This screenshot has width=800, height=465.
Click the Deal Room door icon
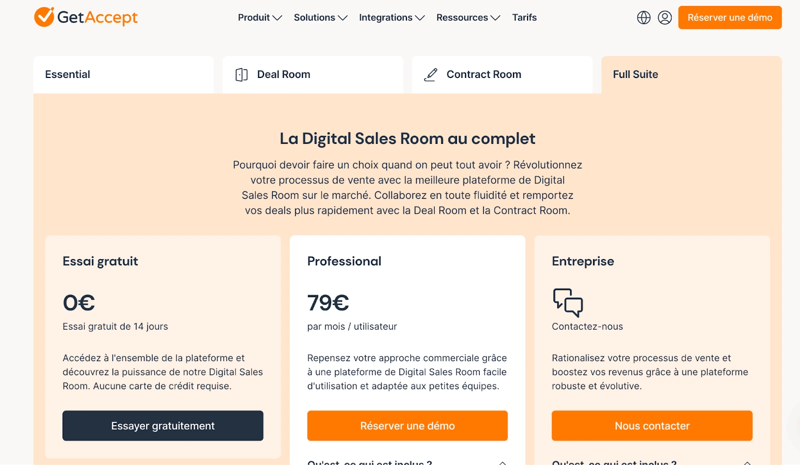click(x=241, y=75)
